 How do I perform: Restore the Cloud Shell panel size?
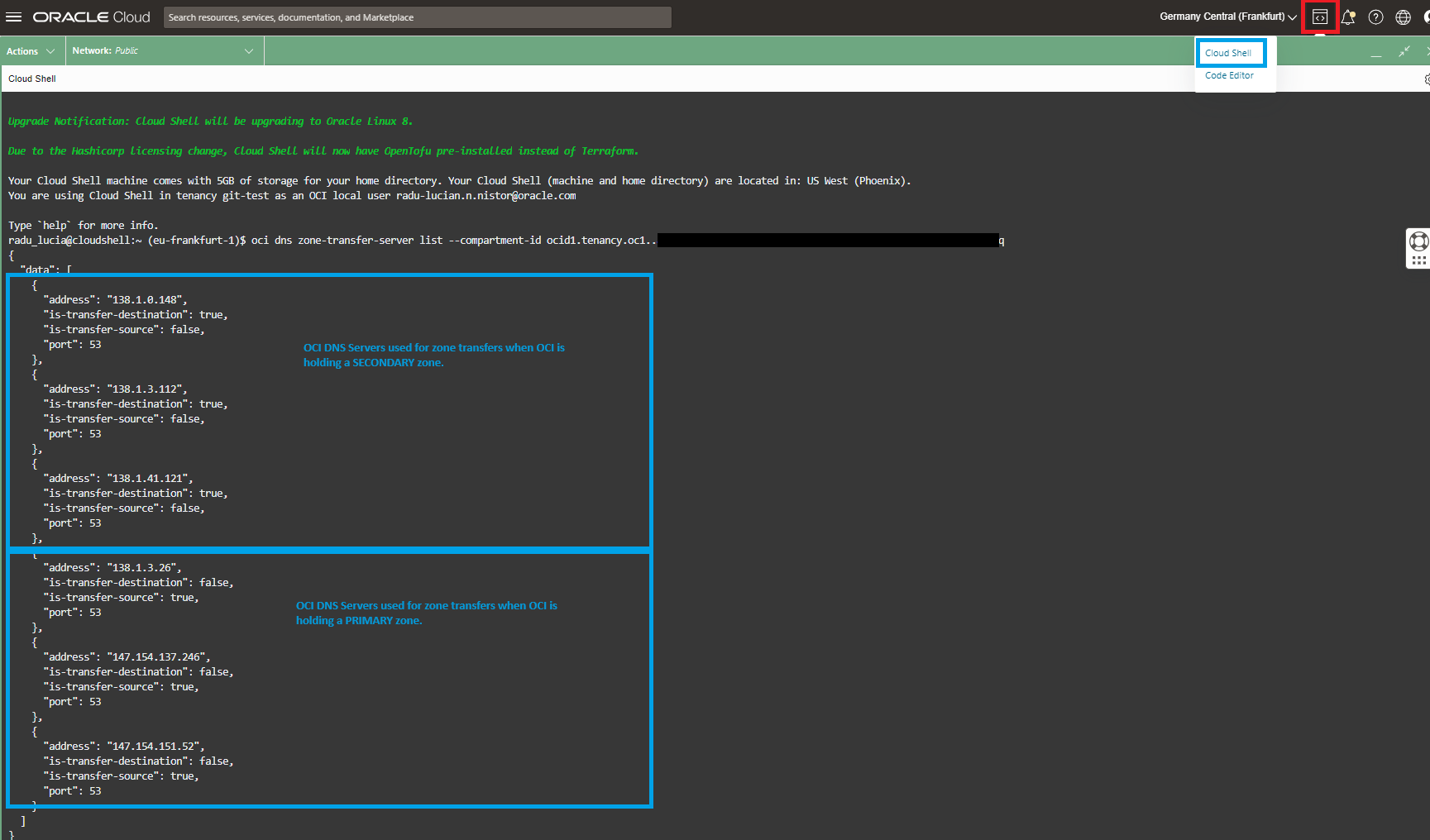coord(1404,51)
